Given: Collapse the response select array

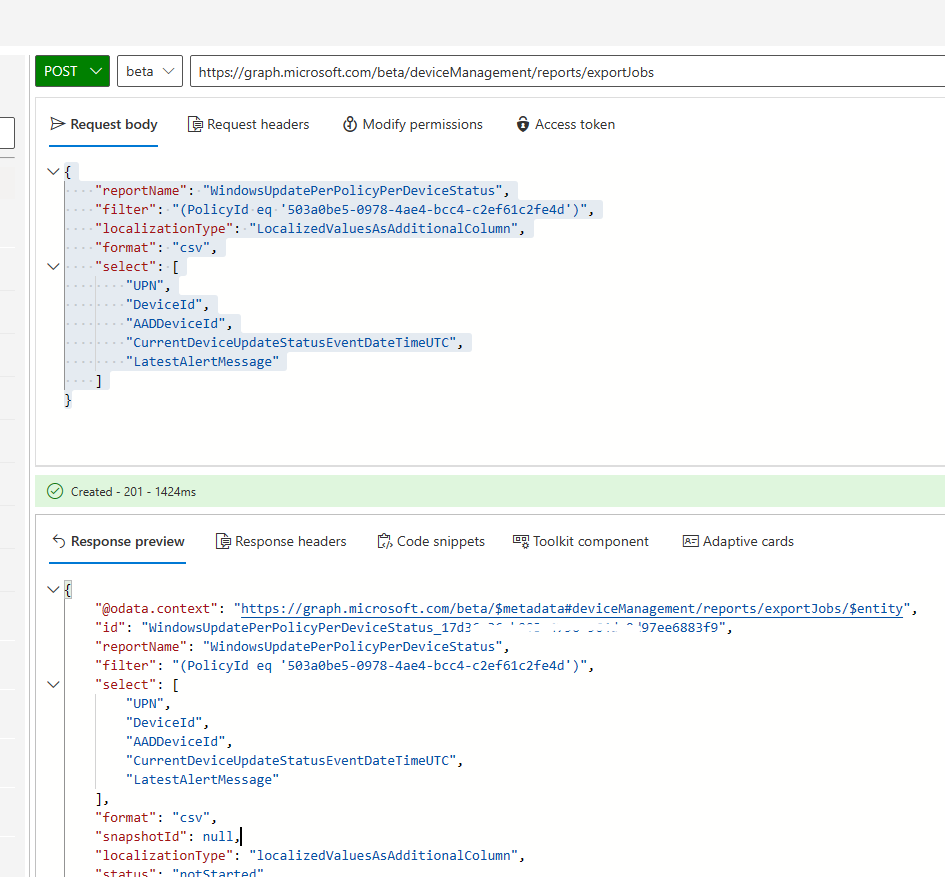Looking at the screenshot, I should click(53, 685).
